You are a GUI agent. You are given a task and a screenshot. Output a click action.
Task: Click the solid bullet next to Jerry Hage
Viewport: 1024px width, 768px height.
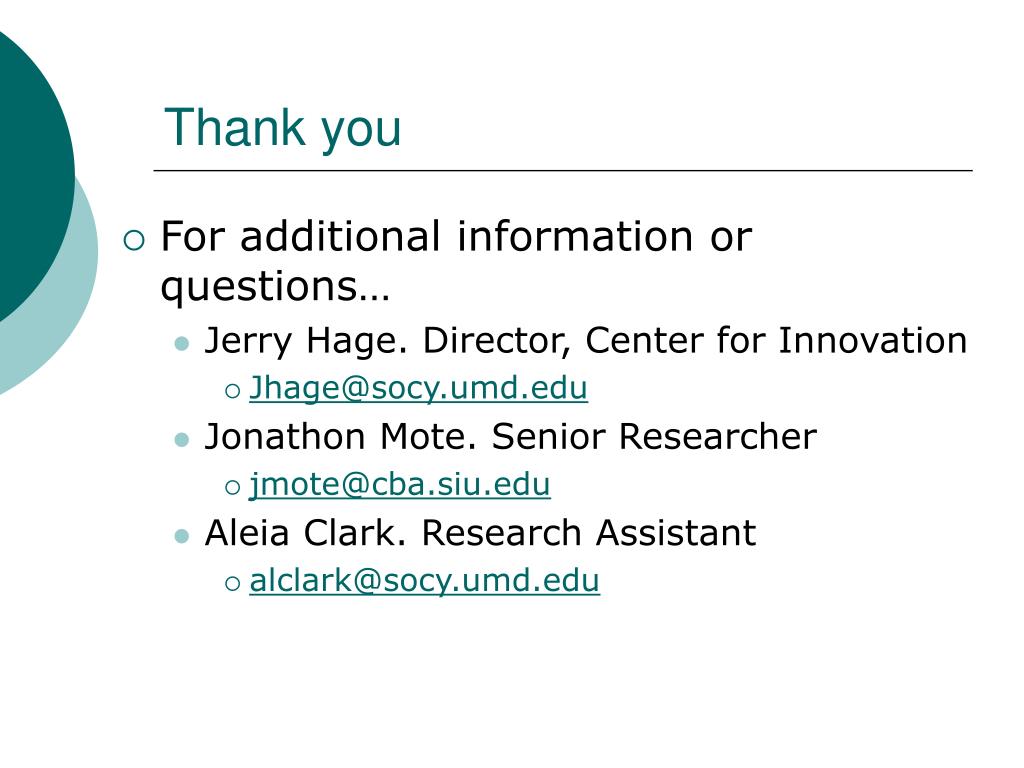182,344
